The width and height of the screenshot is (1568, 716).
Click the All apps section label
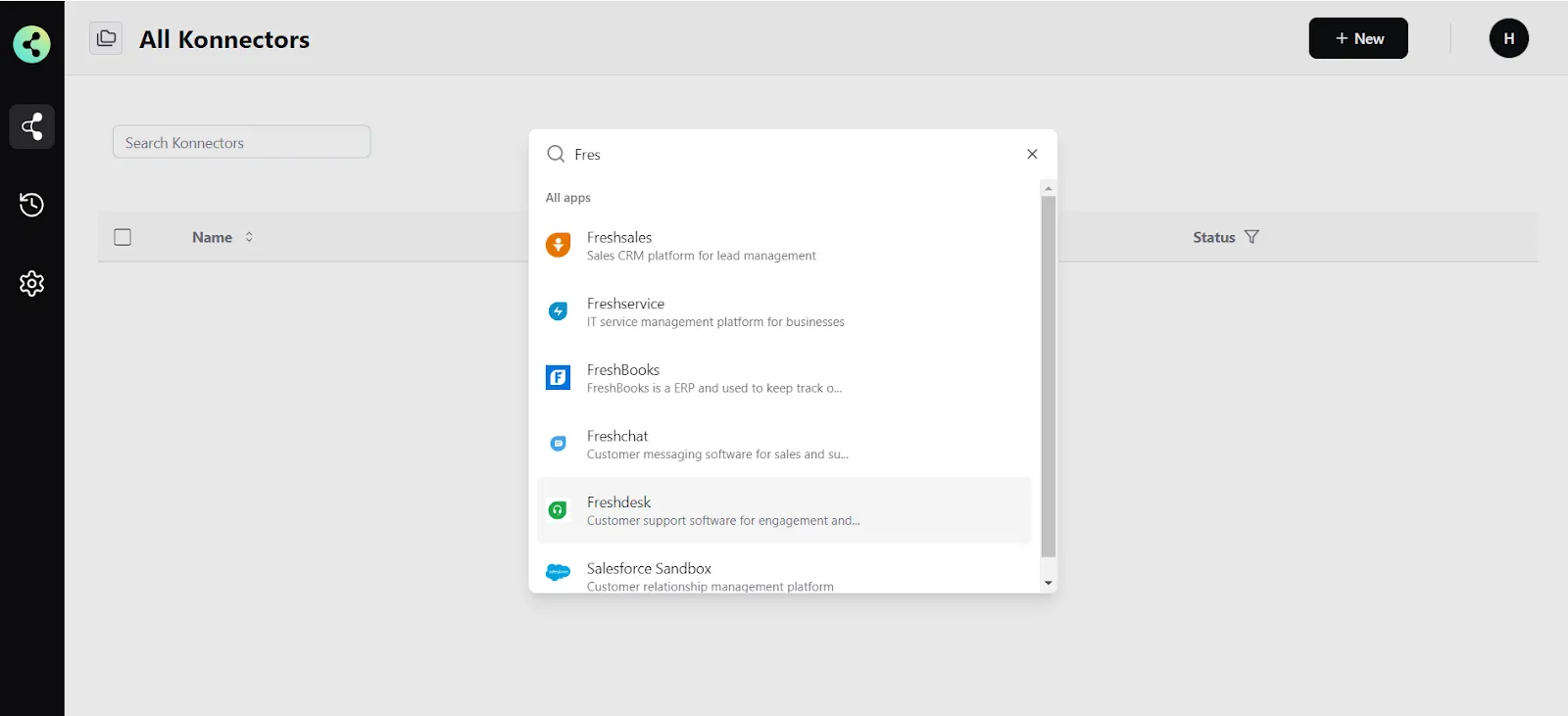[x=568, y=198]
